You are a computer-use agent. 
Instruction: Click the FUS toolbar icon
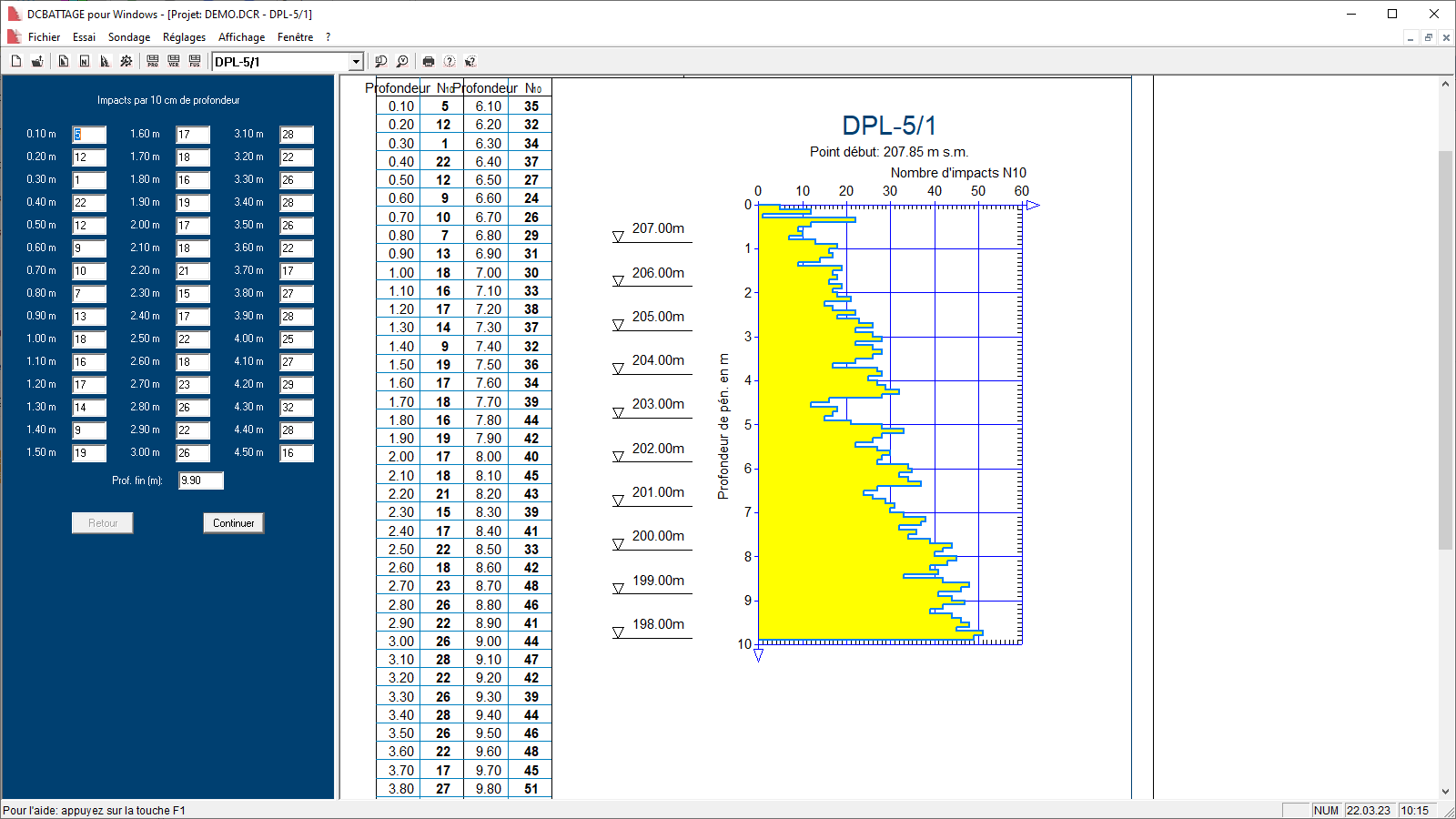point(195,61)
